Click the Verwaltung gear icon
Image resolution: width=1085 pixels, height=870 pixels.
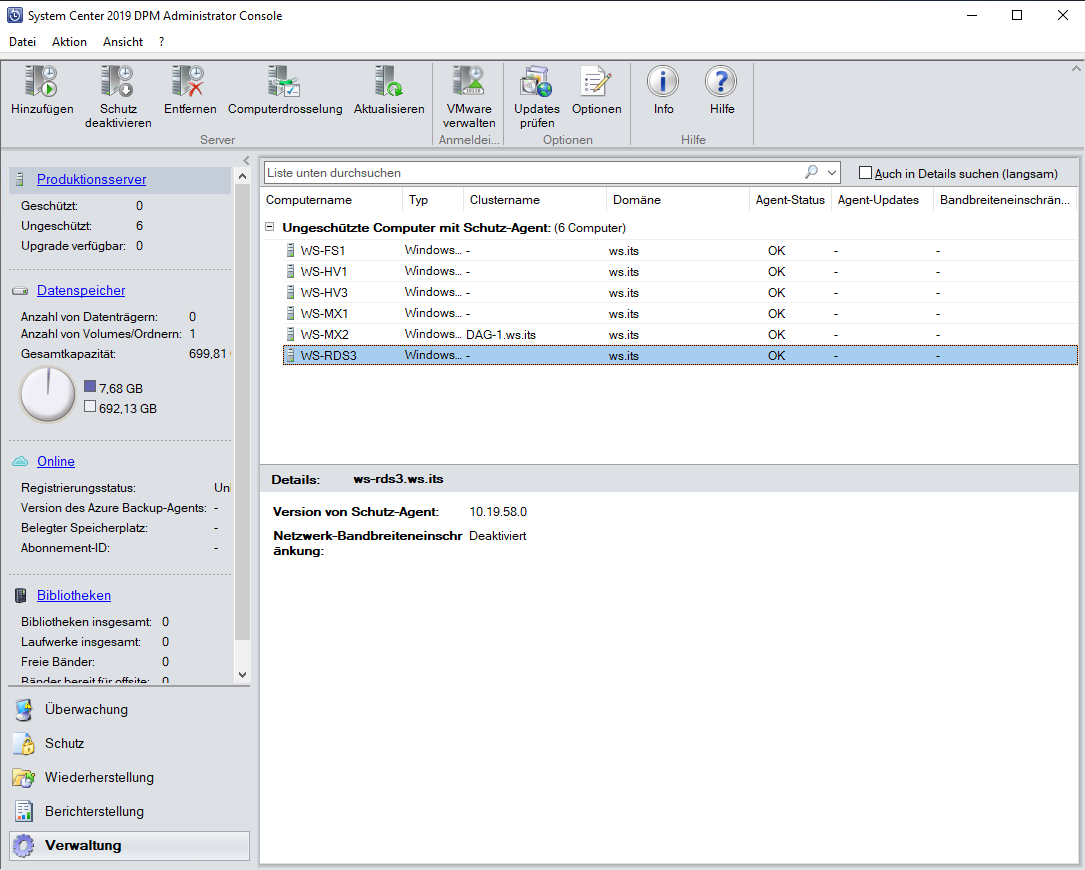(24, 845)
